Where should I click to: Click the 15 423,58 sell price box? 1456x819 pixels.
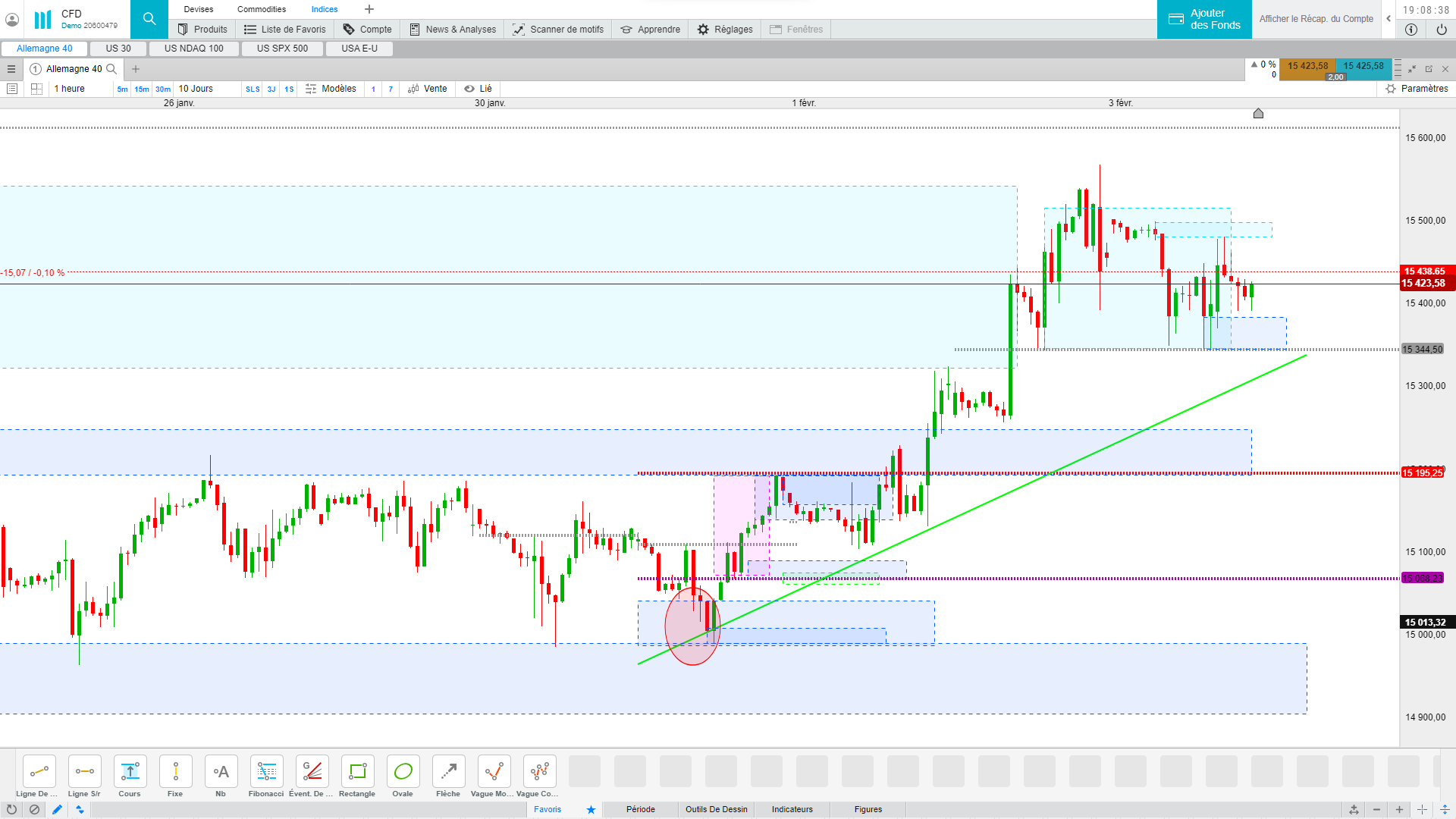tap(1307, 66)
